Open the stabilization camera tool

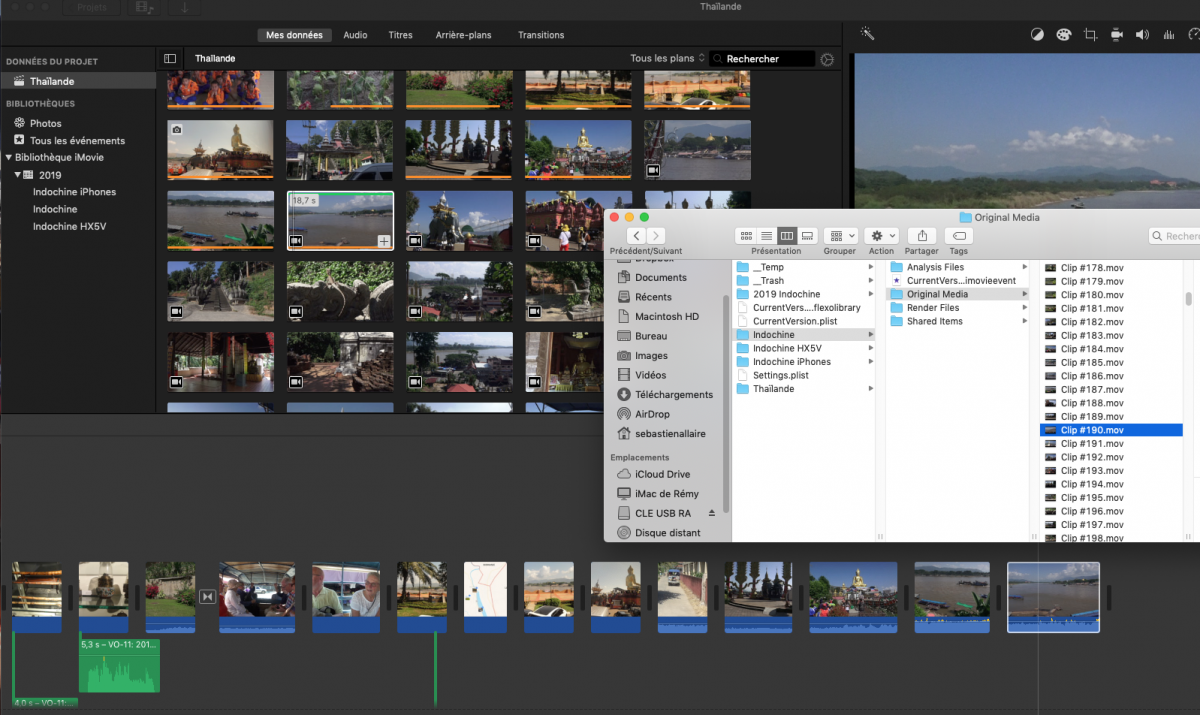[1116, 35]
